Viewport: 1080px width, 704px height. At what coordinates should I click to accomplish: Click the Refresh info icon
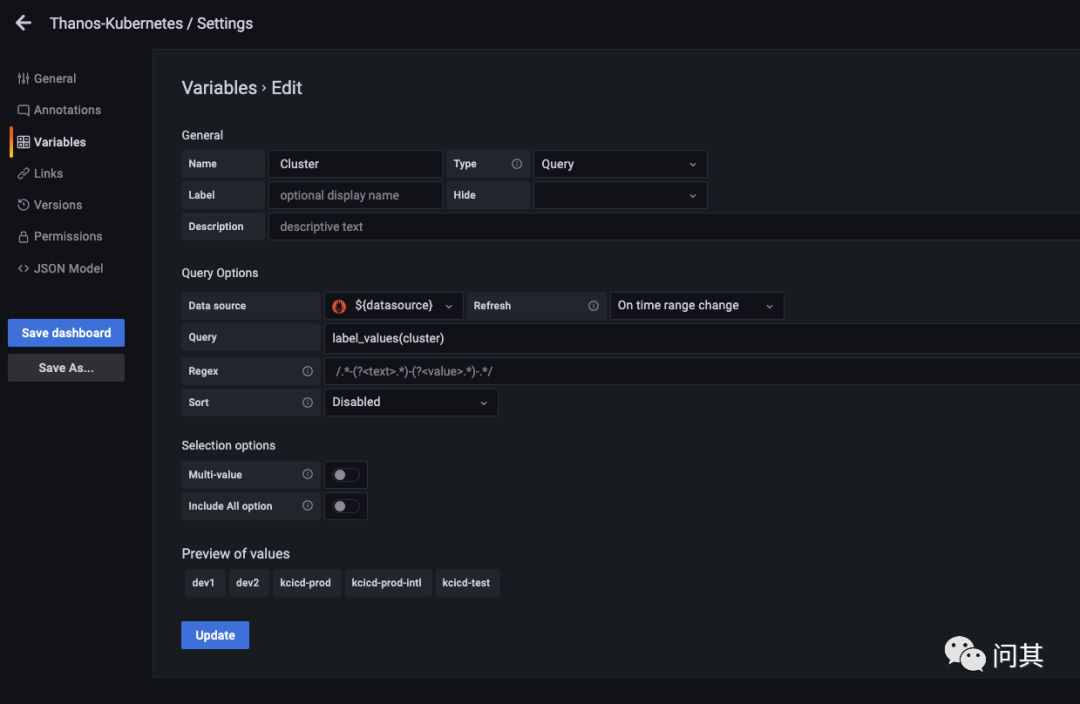pos(594,306)
